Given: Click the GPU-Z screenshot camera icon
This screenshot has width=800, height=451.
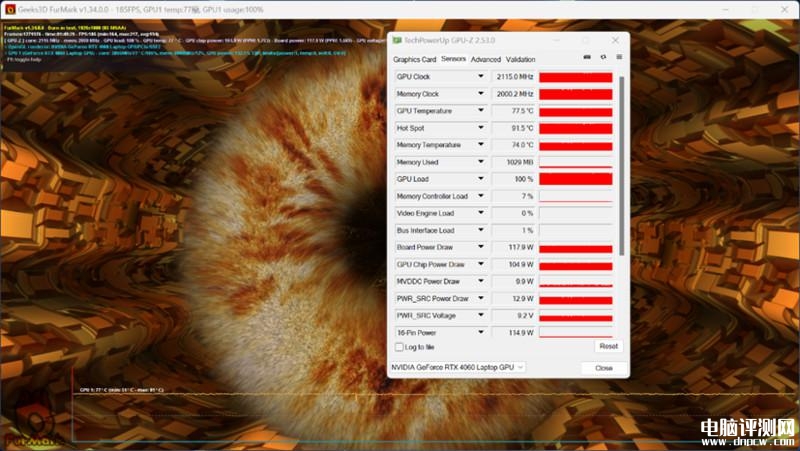Looking at the screenshot, I should [x=587, y=57].
